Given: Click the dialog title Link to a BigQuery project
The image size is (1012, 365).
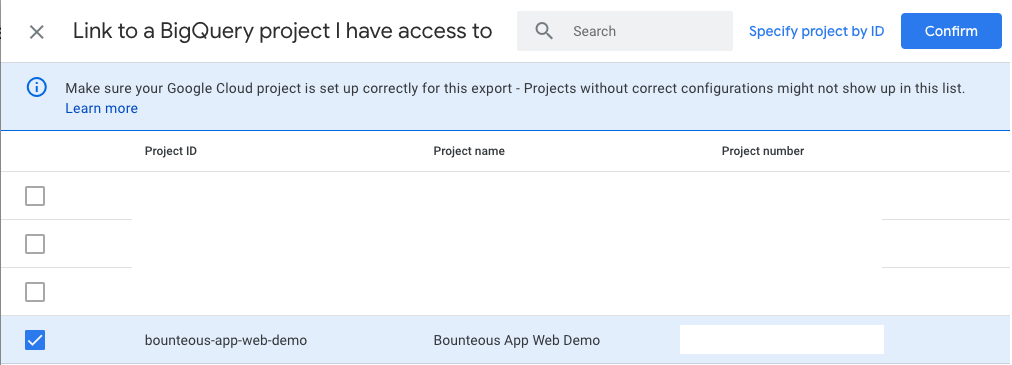Looking at the screenshot, I should 283,31.
